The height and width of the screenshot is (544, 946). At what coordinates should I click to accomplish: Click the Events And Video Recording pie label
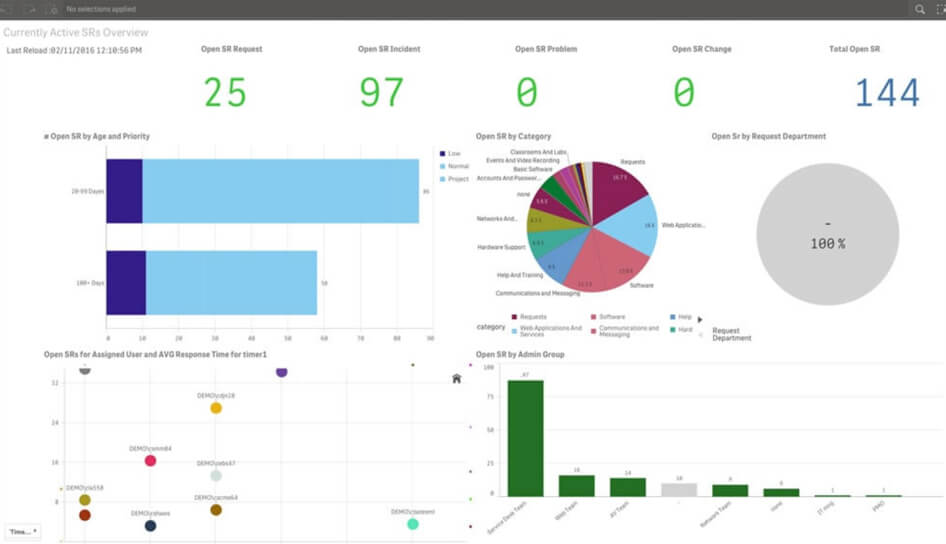point(522,160)
